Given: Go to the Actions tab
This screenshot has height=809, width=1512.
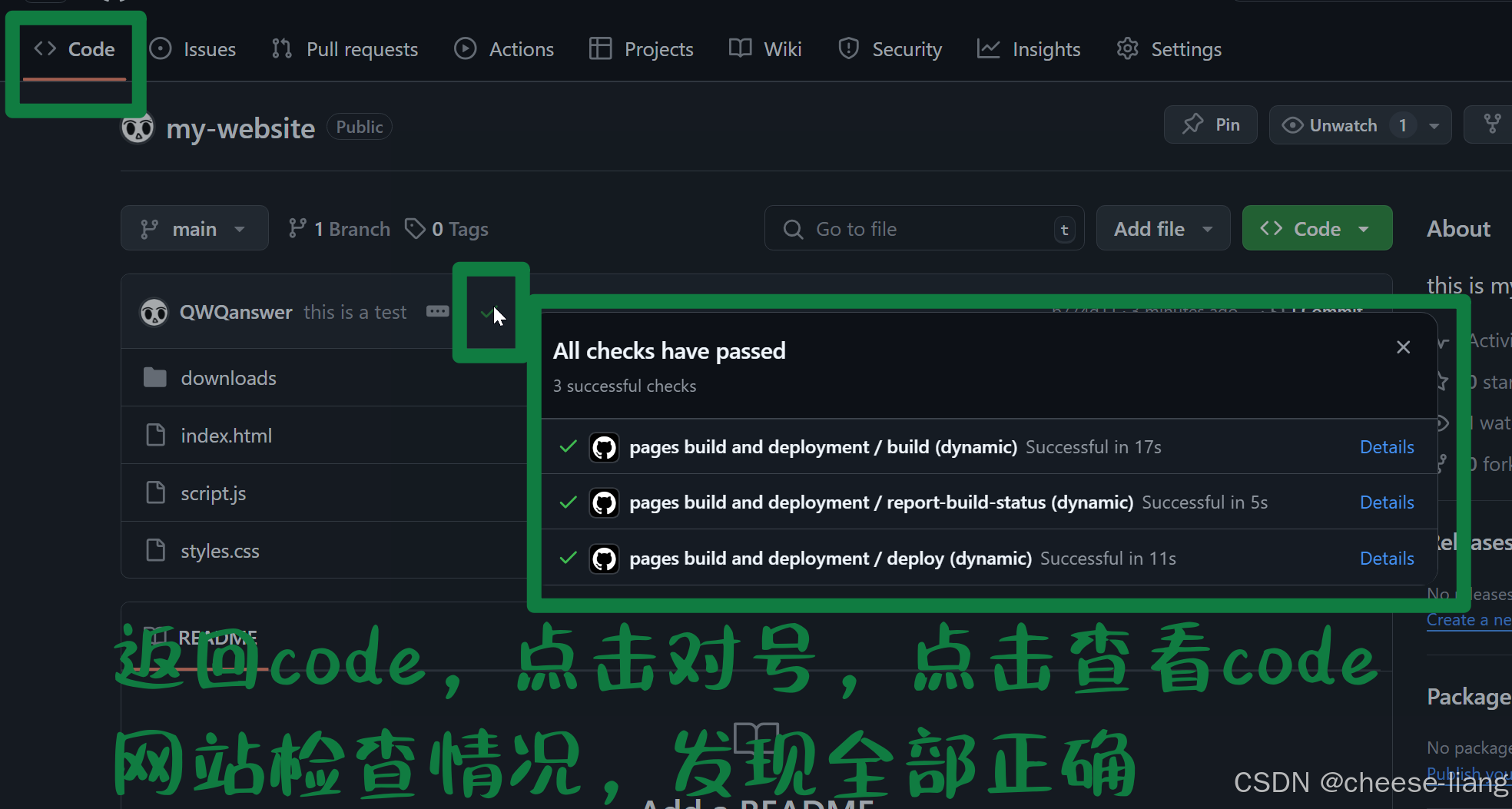Looking at the screenshot, I should (x=504, y=49).
